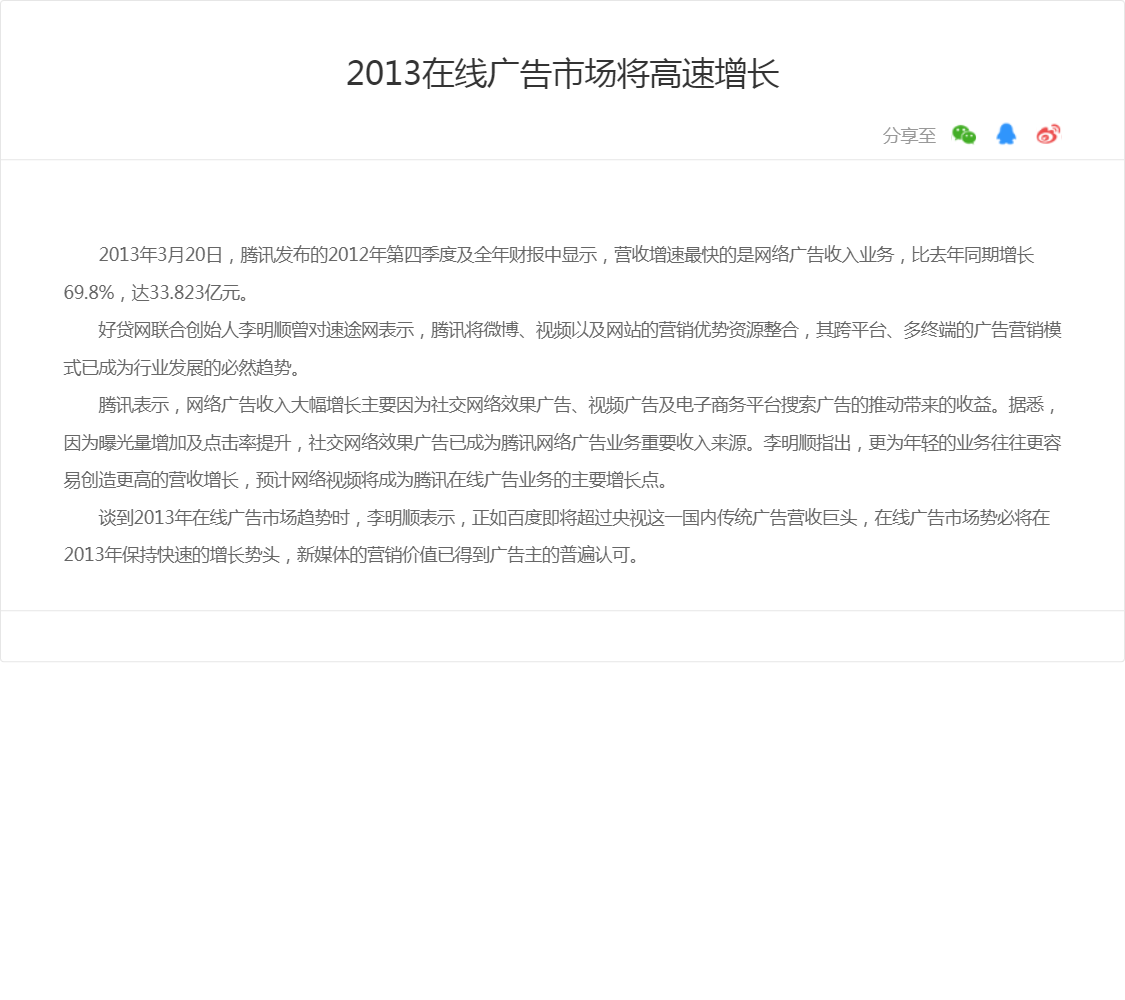The image size is (1125, 1000).
Task: Click the article title "2013在线广告市场将高速增长"
Action: point(562,75)
